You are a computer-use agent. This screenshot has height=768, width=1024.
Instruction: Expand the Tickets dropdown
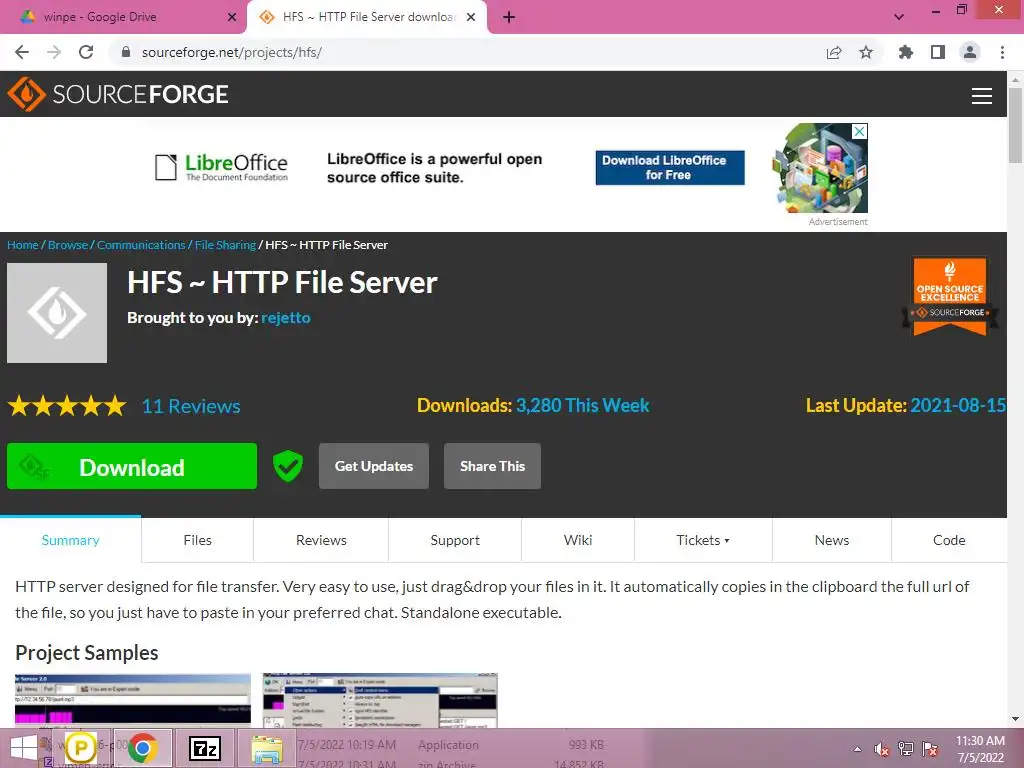tap(703, 540)
